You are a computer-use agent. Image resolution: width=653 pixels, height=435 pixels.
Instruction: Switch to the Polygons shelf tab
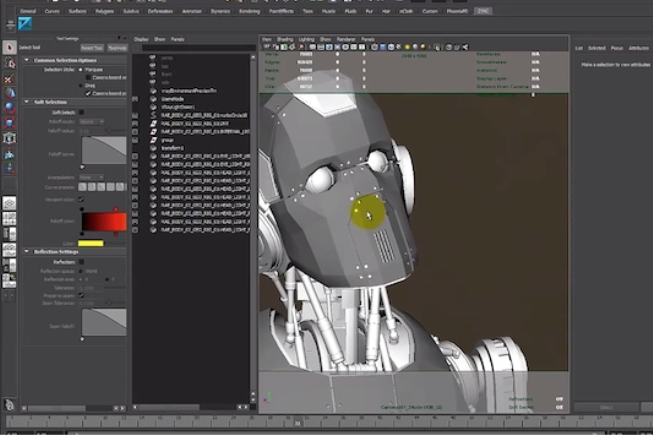(105, 12)
